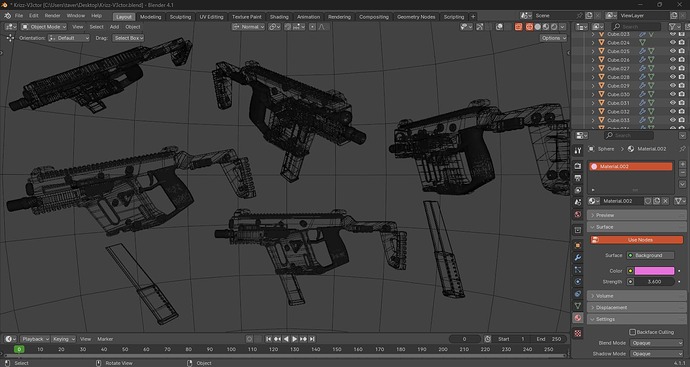
Task: Open the Object Constraints tab icon
Action: coord(578,294)
